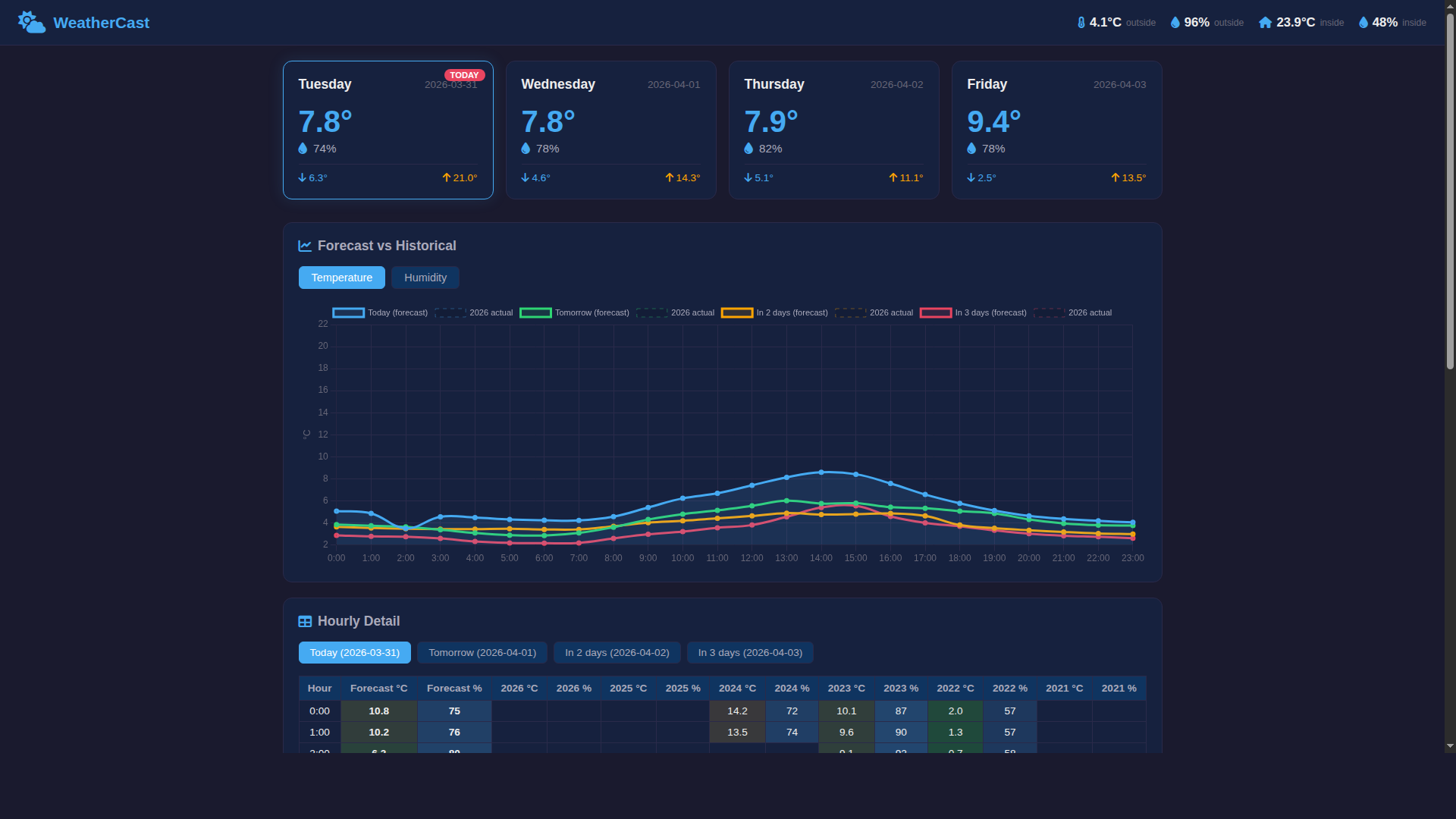The height and width of the screenshot is (819, 1456).
Task: Click the table icon beside Hourly Detail
Action: click(x=305, y=621)
